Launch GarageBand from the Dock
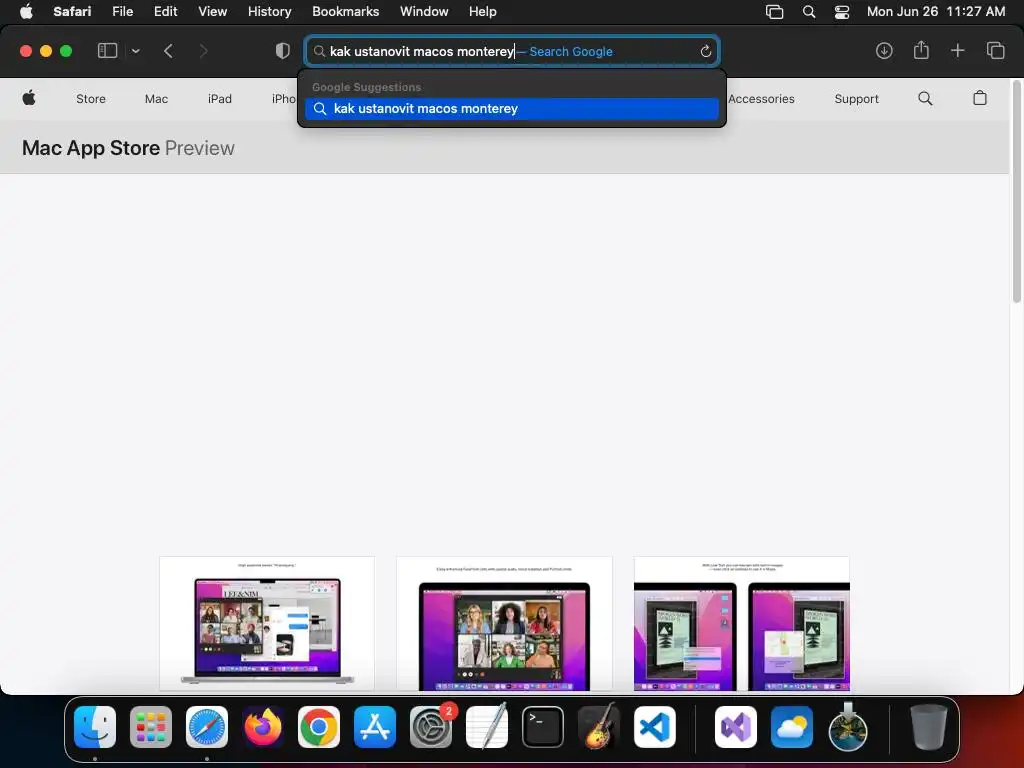The image size is (1024, 768). click(599, 727)
